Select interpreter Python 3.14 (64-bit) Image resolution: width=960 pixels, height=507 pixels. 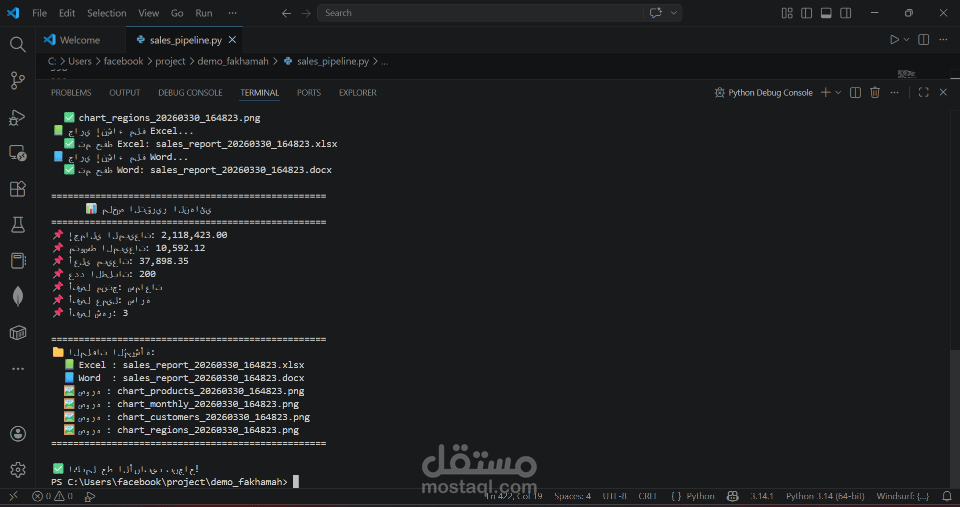(x=826, y=496)
